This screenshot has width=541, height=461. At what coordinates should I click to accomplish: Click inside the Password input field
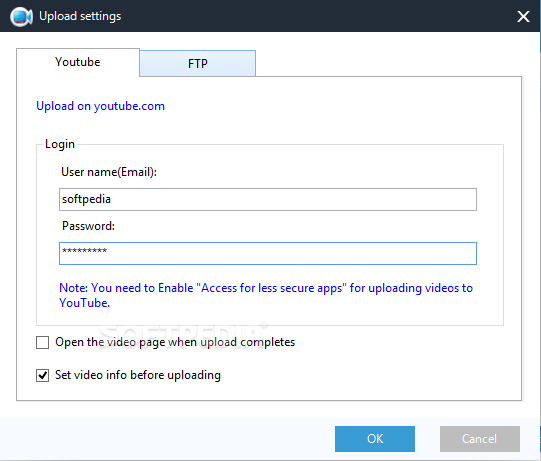pos(268,254)
